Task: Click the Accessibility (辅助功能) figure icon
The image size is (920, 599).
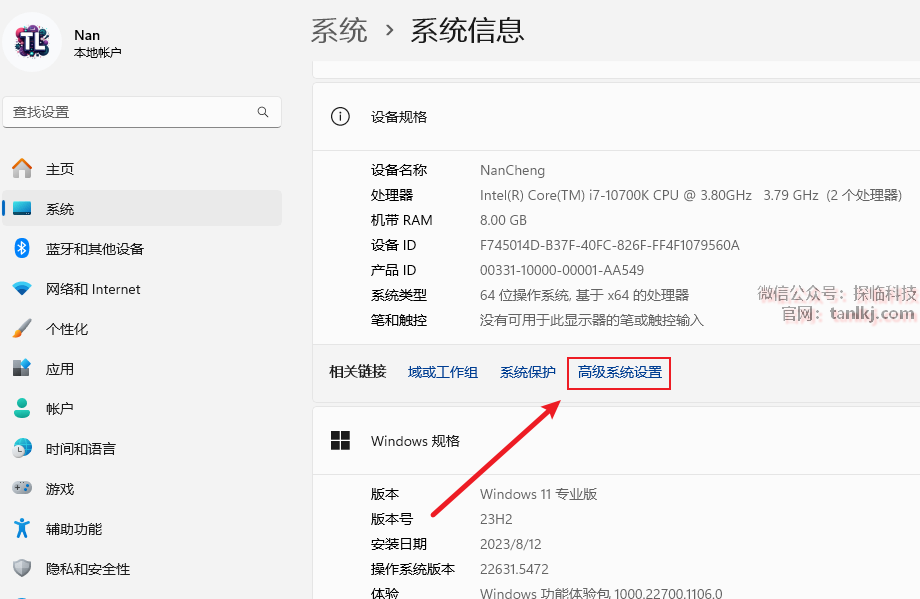Action: 22,529
